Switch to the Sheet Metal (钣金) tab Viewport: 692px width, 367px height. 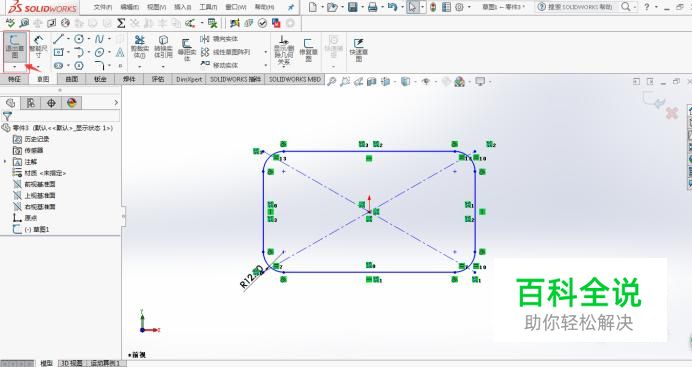pyautogui.click(x=100, y=79)
